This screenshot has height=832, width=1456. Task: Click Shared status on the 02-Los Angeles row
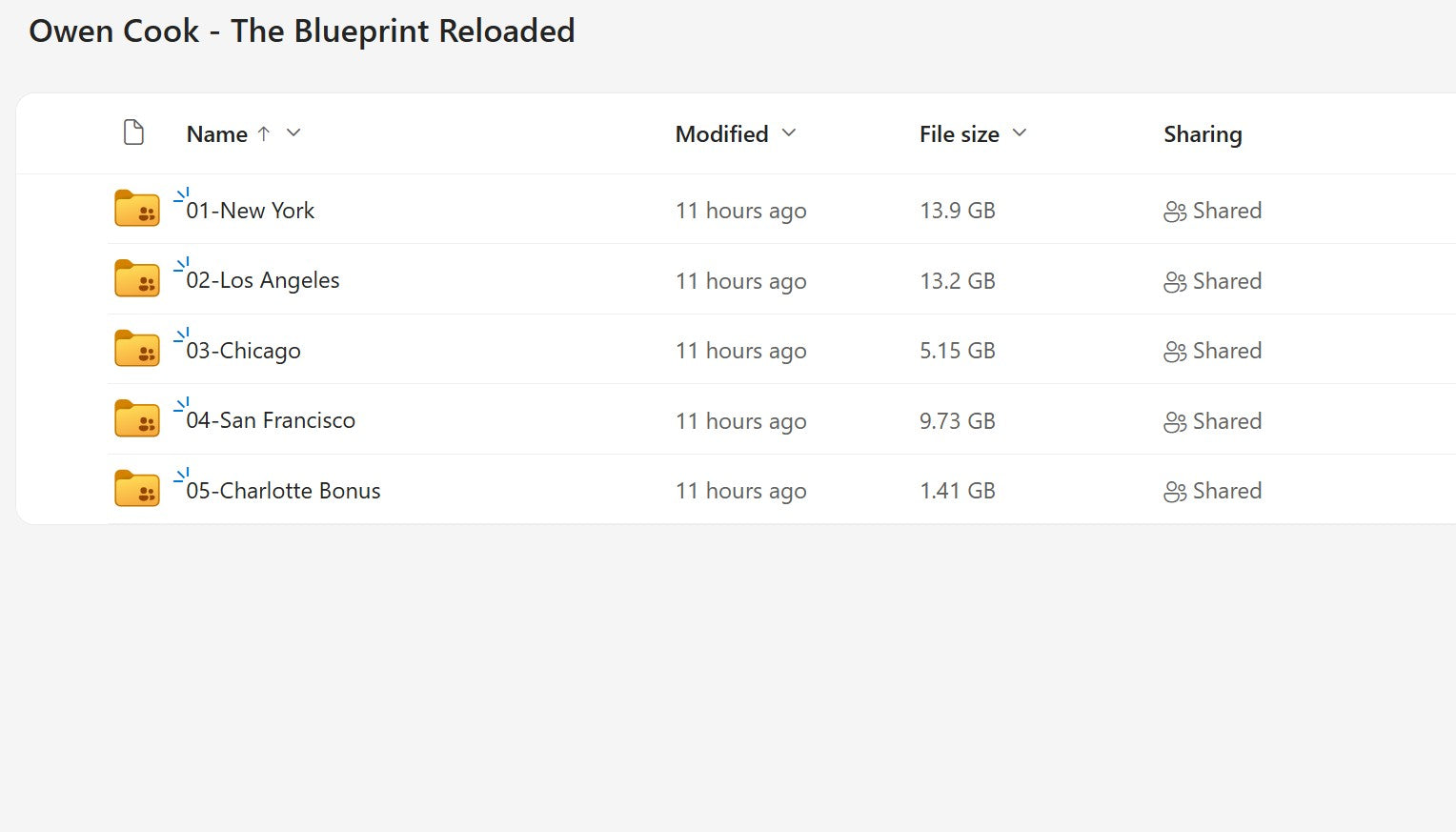[x=1226, y=281]
